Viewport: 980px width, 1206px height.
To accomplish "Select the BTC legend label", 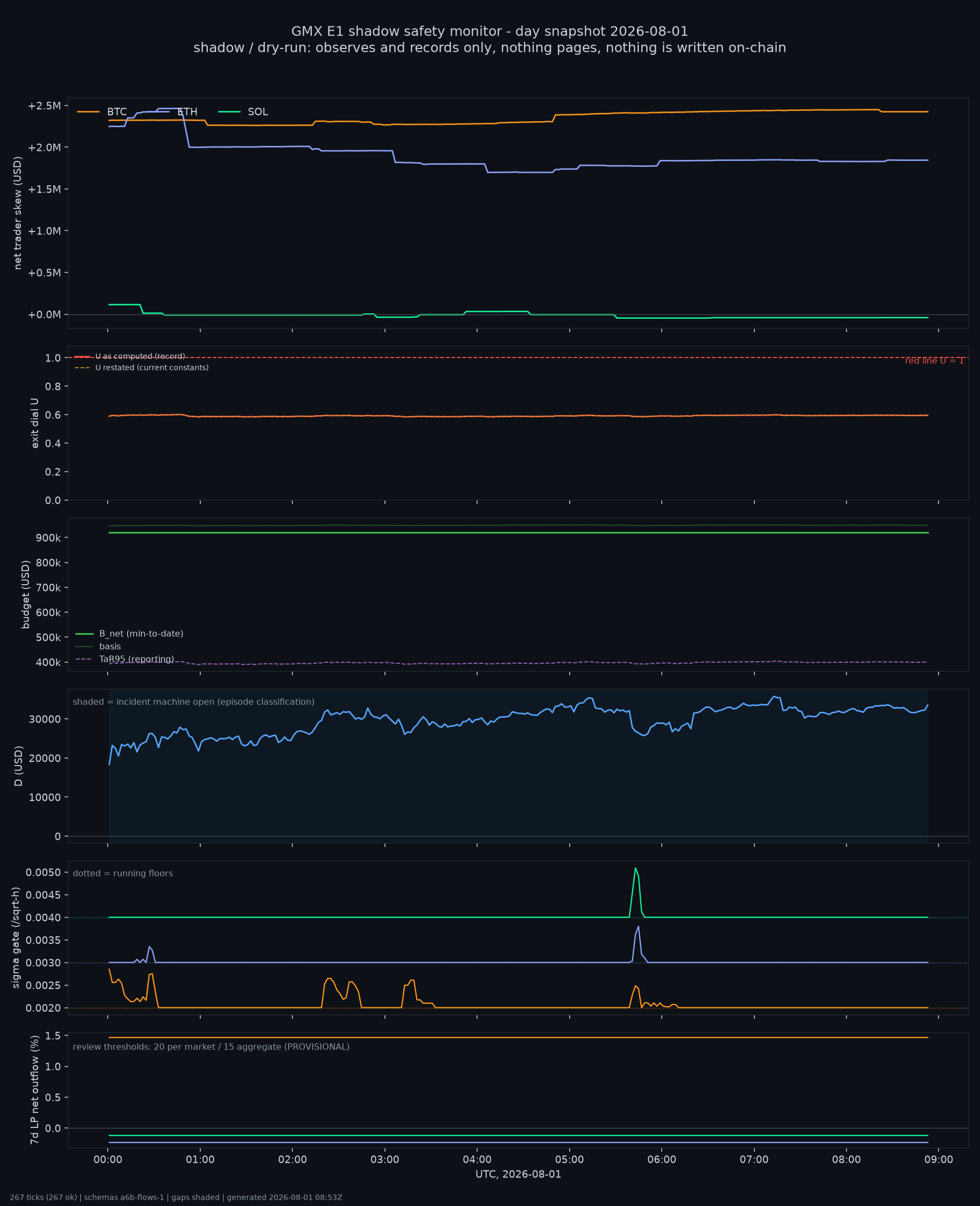I will point(117,112).
